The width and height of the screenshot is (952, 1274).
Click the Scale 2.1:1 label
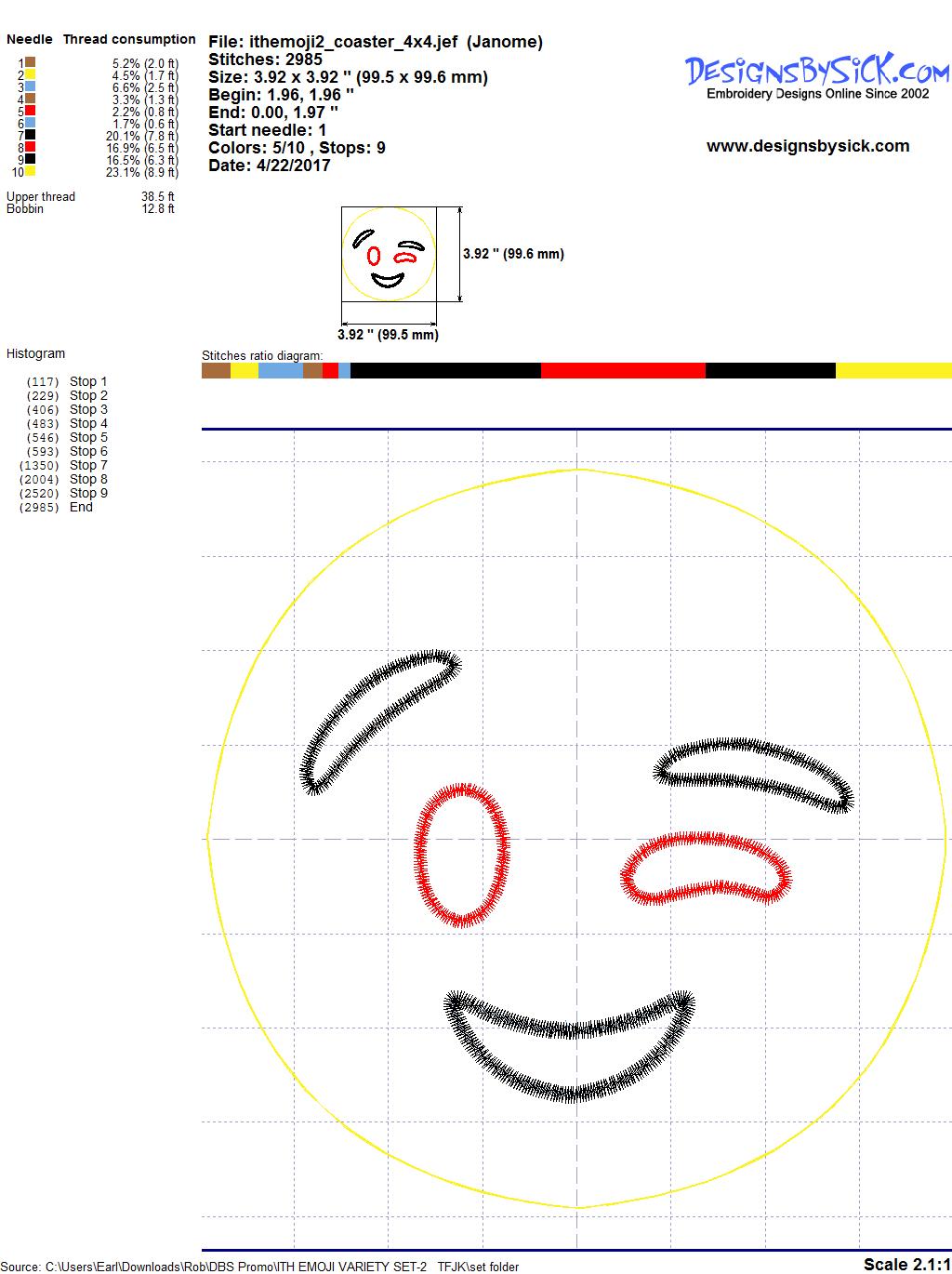click(906, 1264)
